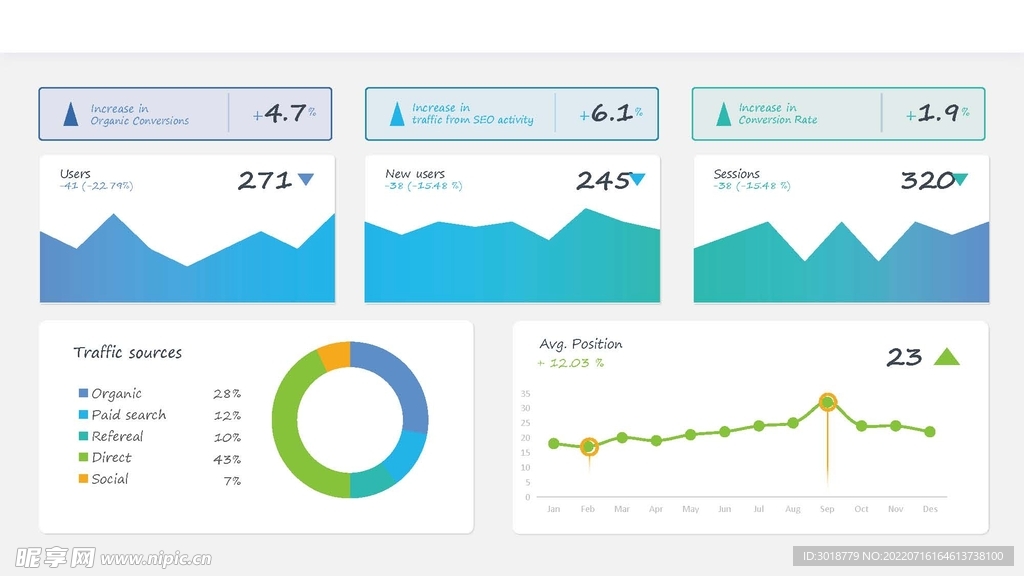Click the highlighted Sep peak data point
Image resolution: width=1024 pixels, height=576 pixels.
[827, 403]
